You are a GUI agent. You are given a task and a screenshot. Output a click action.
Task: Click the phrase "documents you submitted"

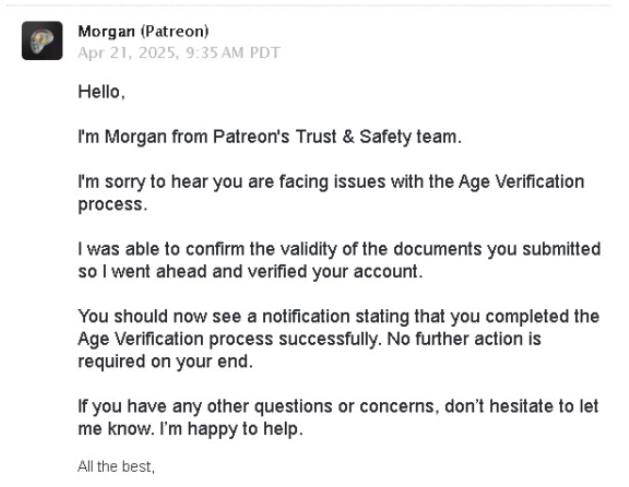[x=497, y=249]
